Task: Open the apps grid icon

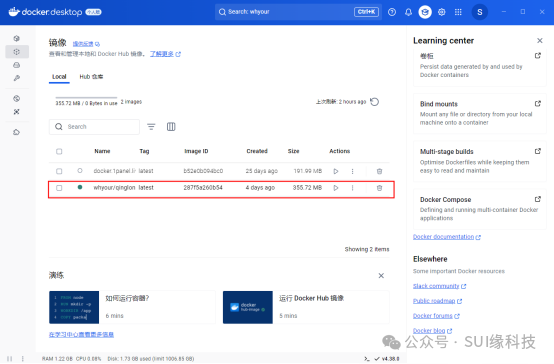Action: pyautogui.click(x=458, y=12)
